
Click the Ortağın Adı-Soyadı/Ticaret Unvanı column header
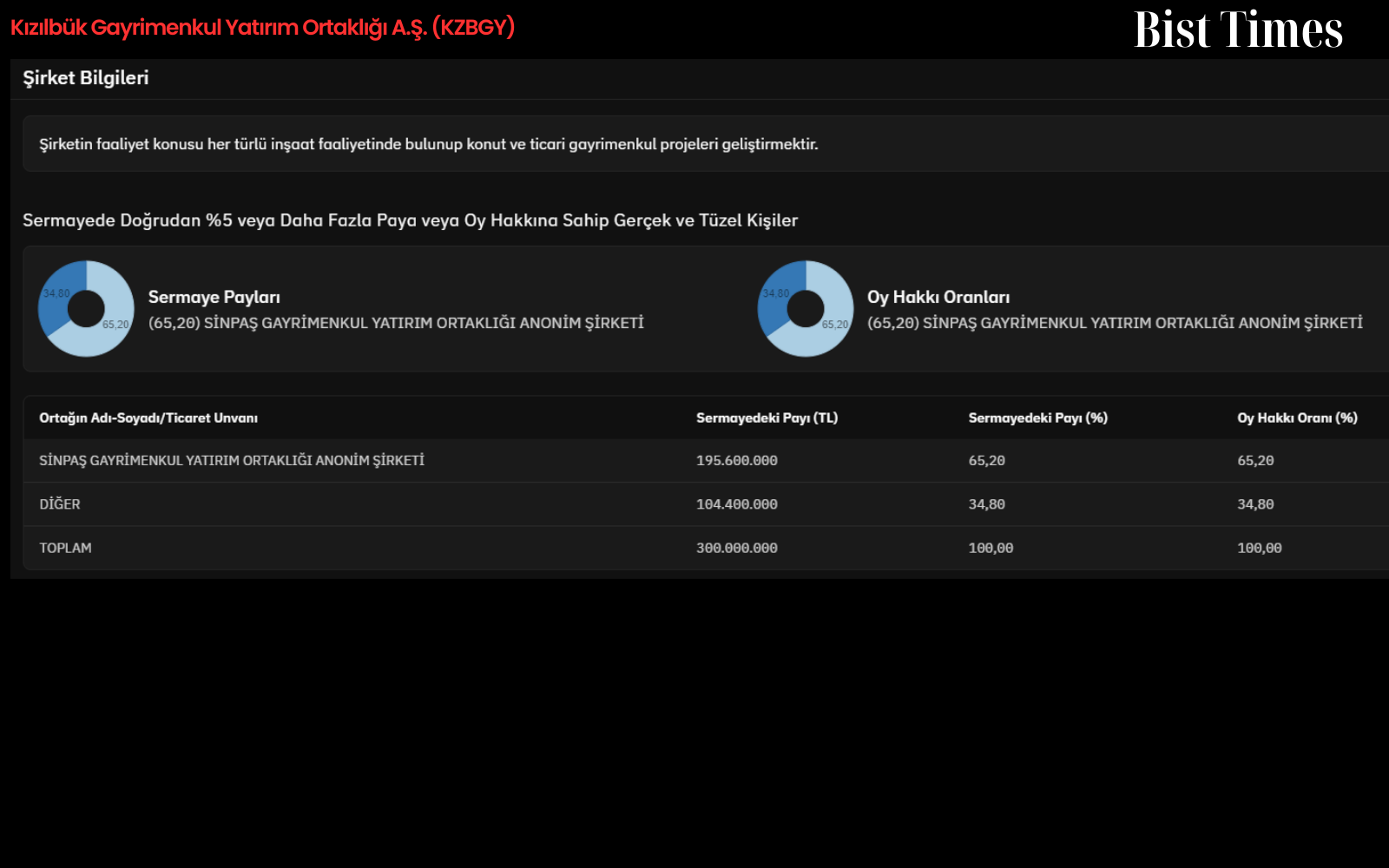[x=148, y=418]
